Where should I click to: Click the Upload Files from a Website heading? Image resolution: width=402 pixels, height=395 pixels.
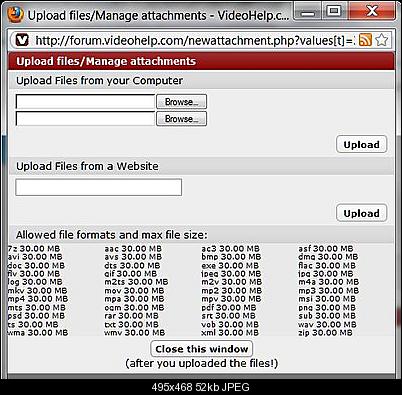pos(87,166)
